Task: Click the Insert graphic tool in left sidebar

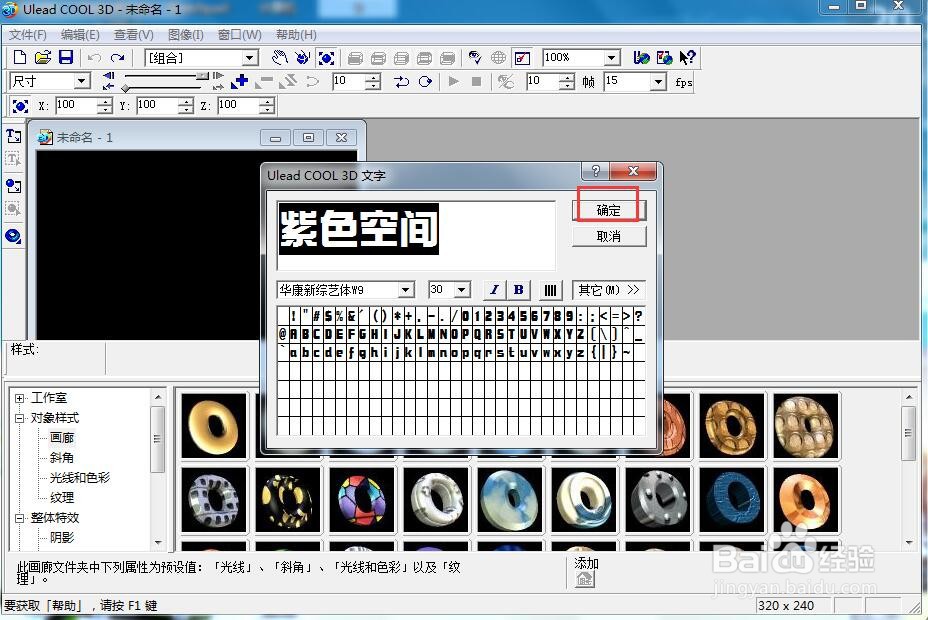Action: (14, 186)
